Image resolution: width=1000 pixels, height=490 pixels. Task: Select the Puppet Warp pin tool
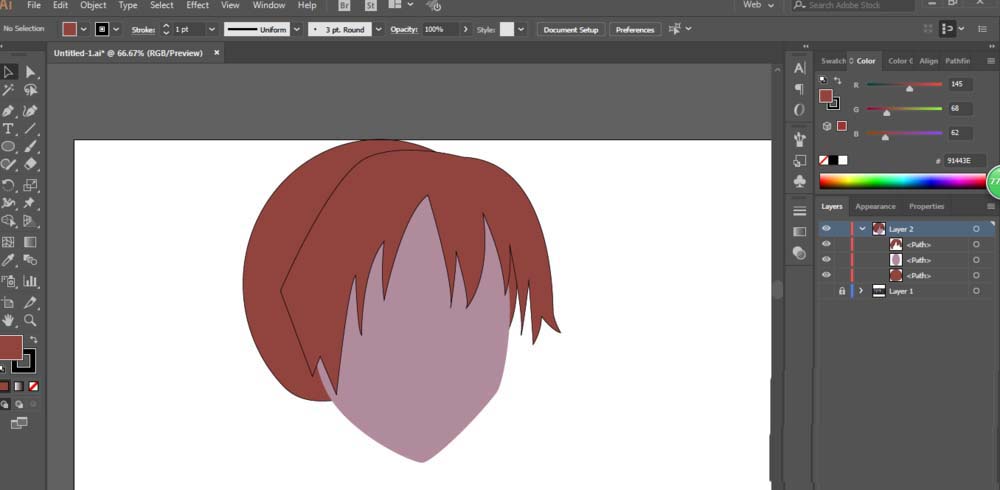30,203
